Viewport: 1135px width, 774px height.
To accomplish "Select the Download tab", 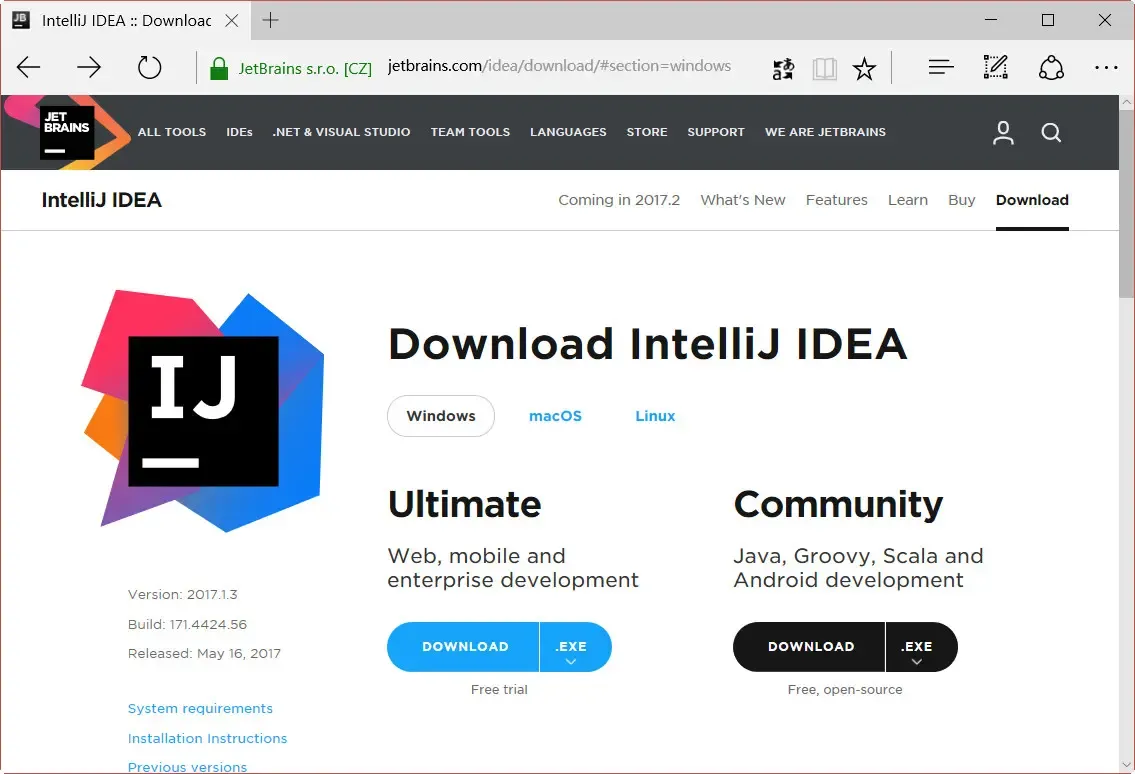I will pos(1032,200).
